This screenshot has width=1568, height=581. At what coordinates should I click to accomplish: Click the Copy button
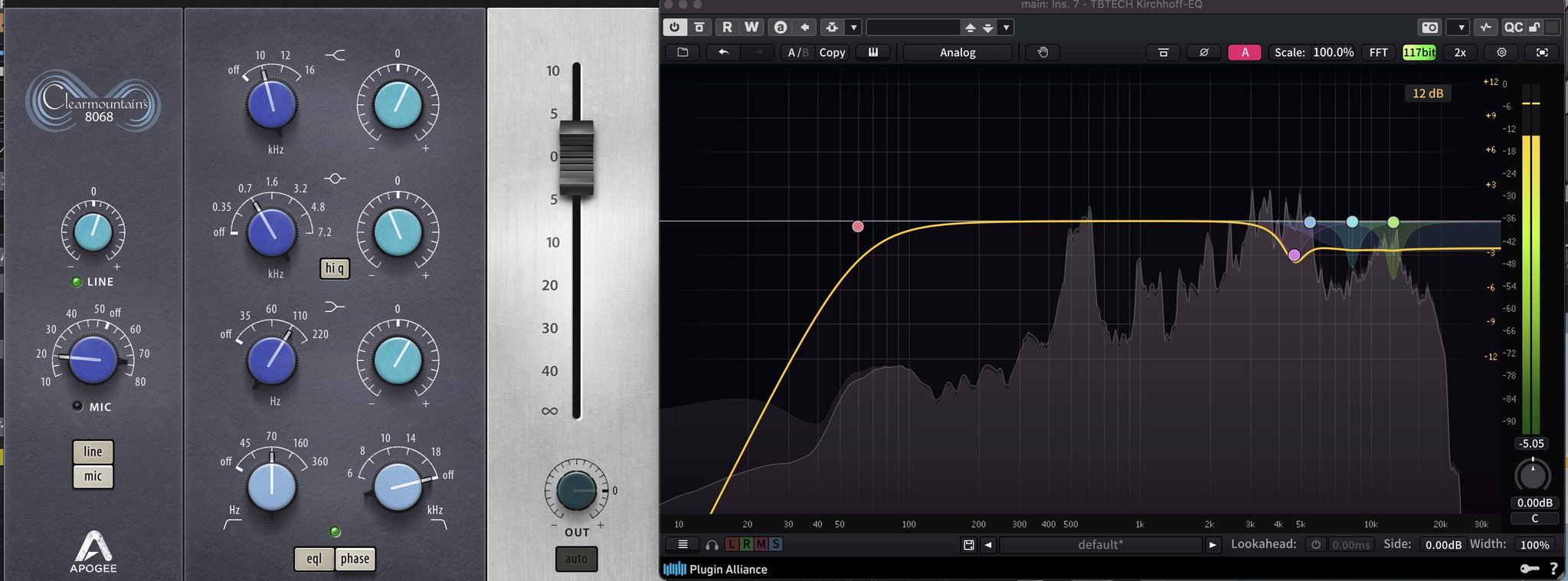pos(832,52)
